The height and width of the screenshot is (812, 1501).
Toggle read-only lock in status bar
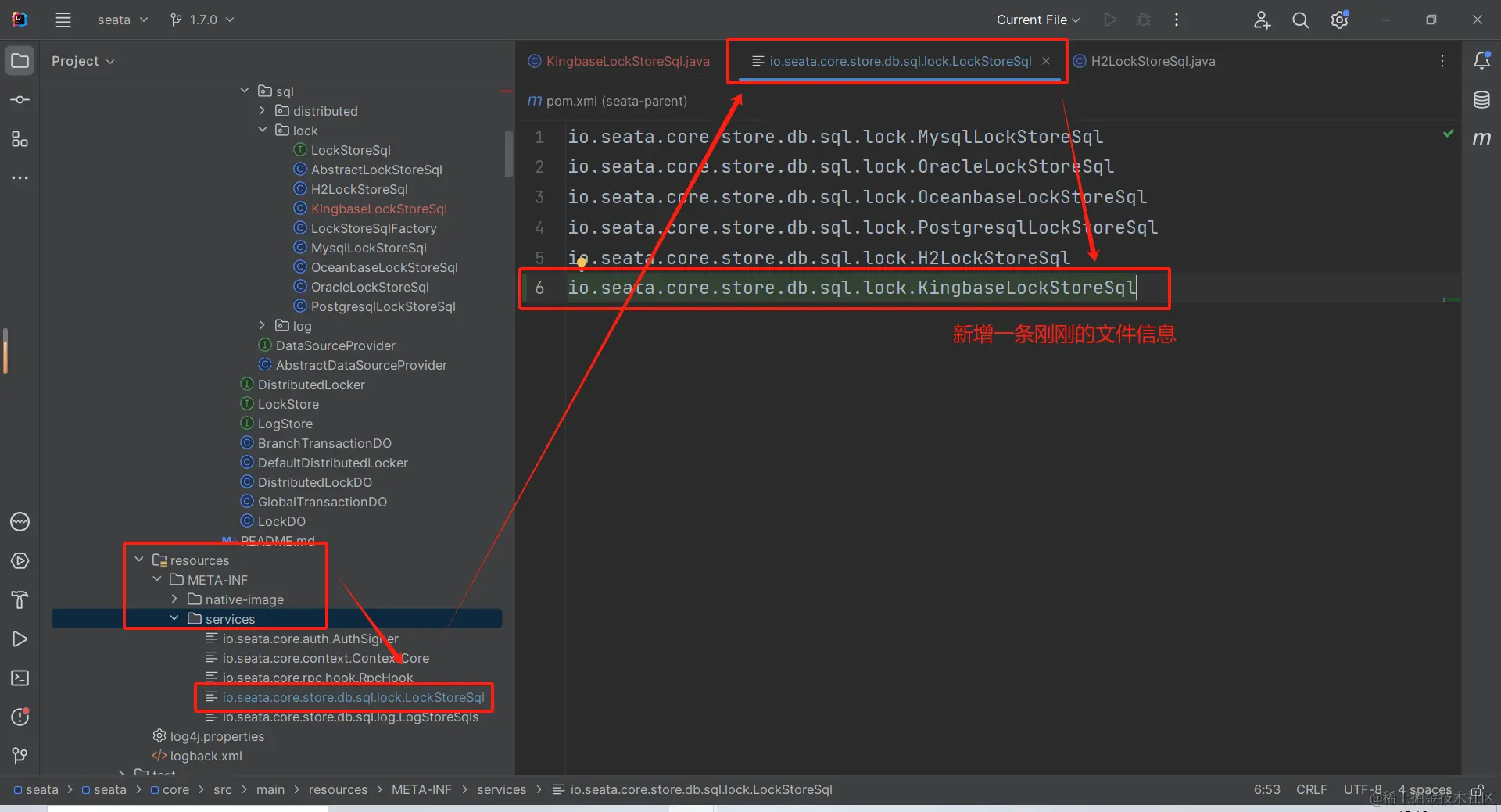(1477, 789)
